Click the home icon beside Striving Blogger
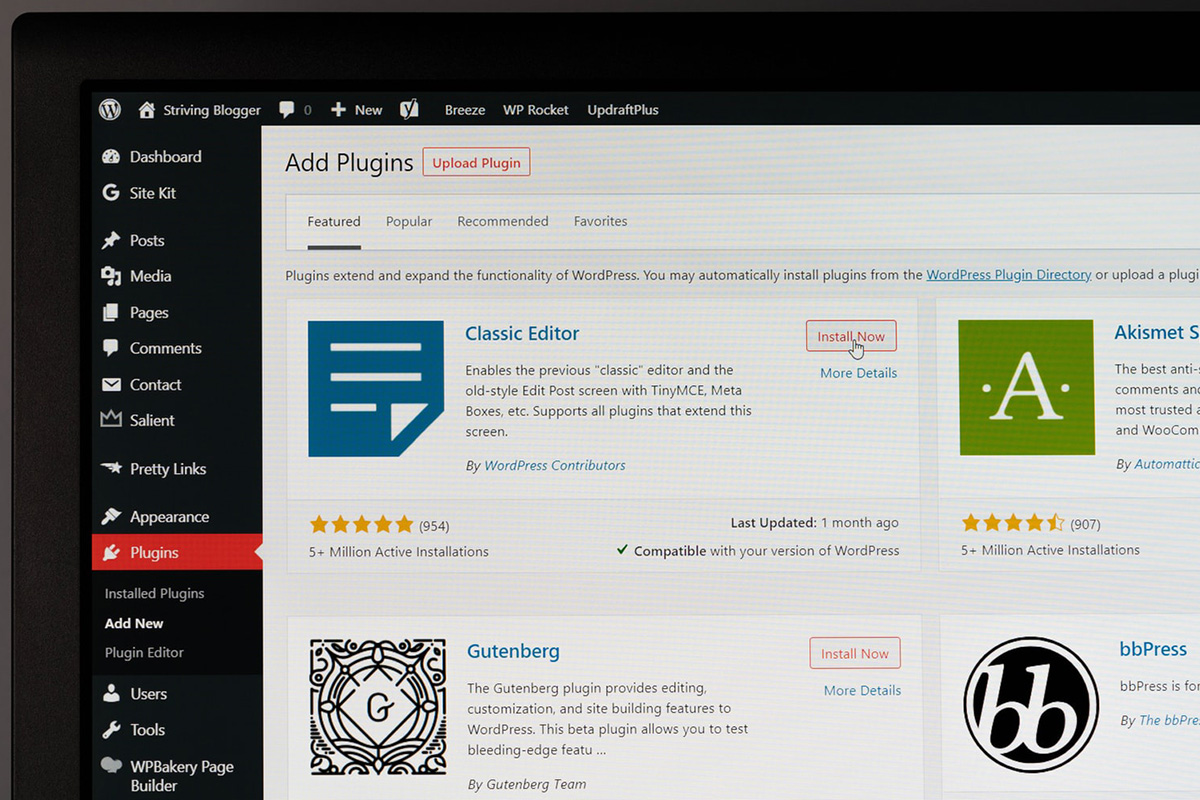This screenshot has height=800, width=1200. click(x=147, y=110)
